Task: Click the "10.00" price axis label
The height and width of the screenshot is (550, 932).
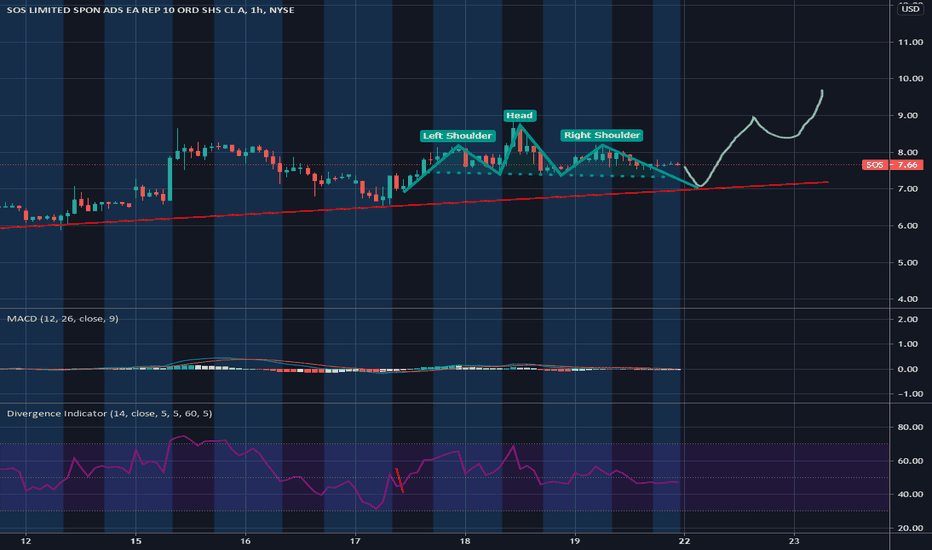Action: [910, 78]
